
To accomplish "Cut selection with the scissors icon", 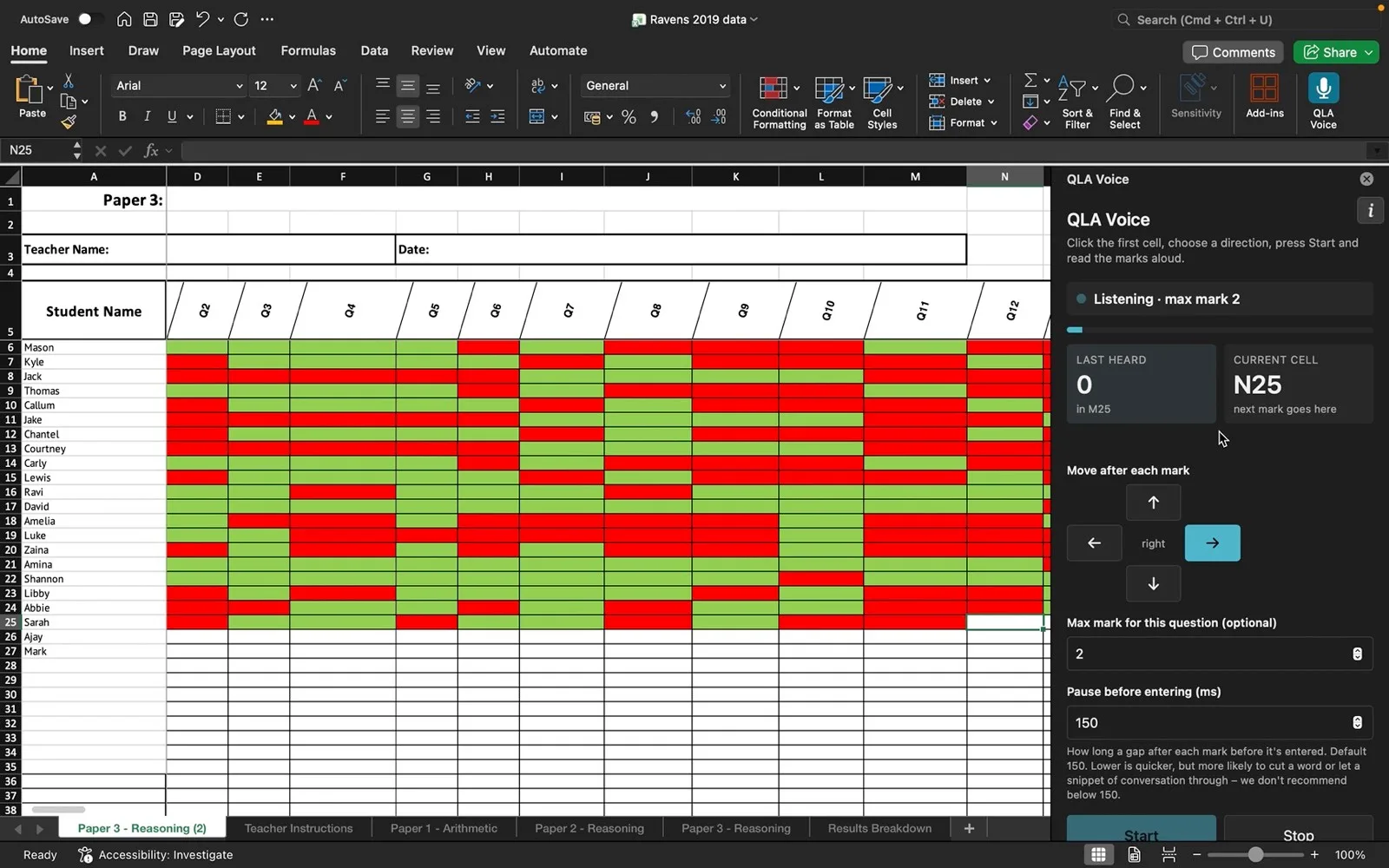I will point(69,81).
